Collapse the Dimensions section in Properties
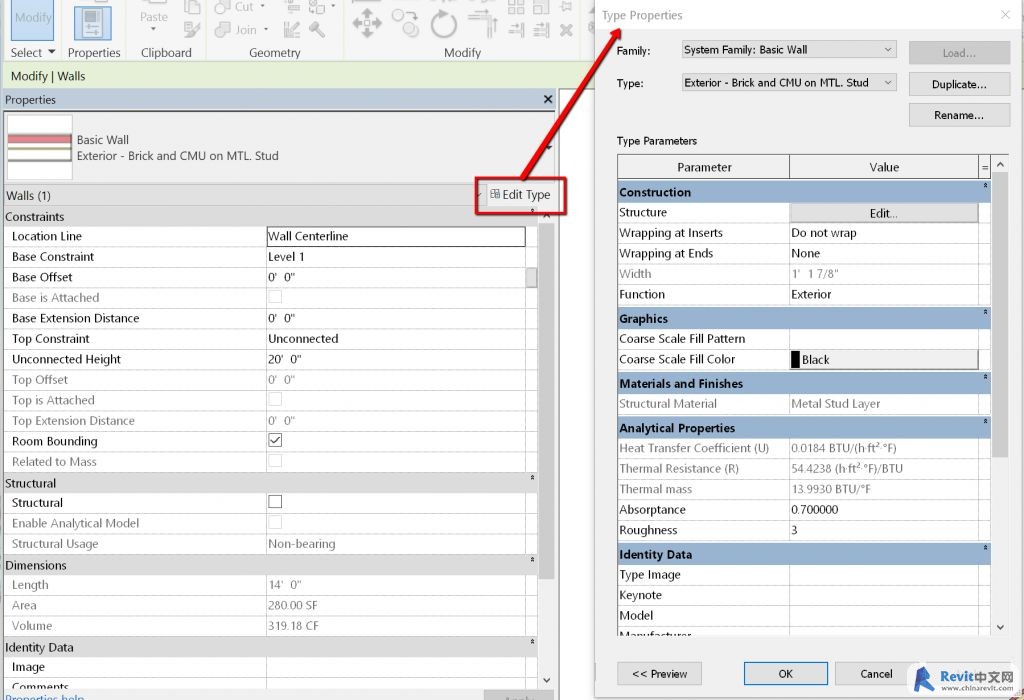Viewport: 1024px width, 700px height. point(532,560)
